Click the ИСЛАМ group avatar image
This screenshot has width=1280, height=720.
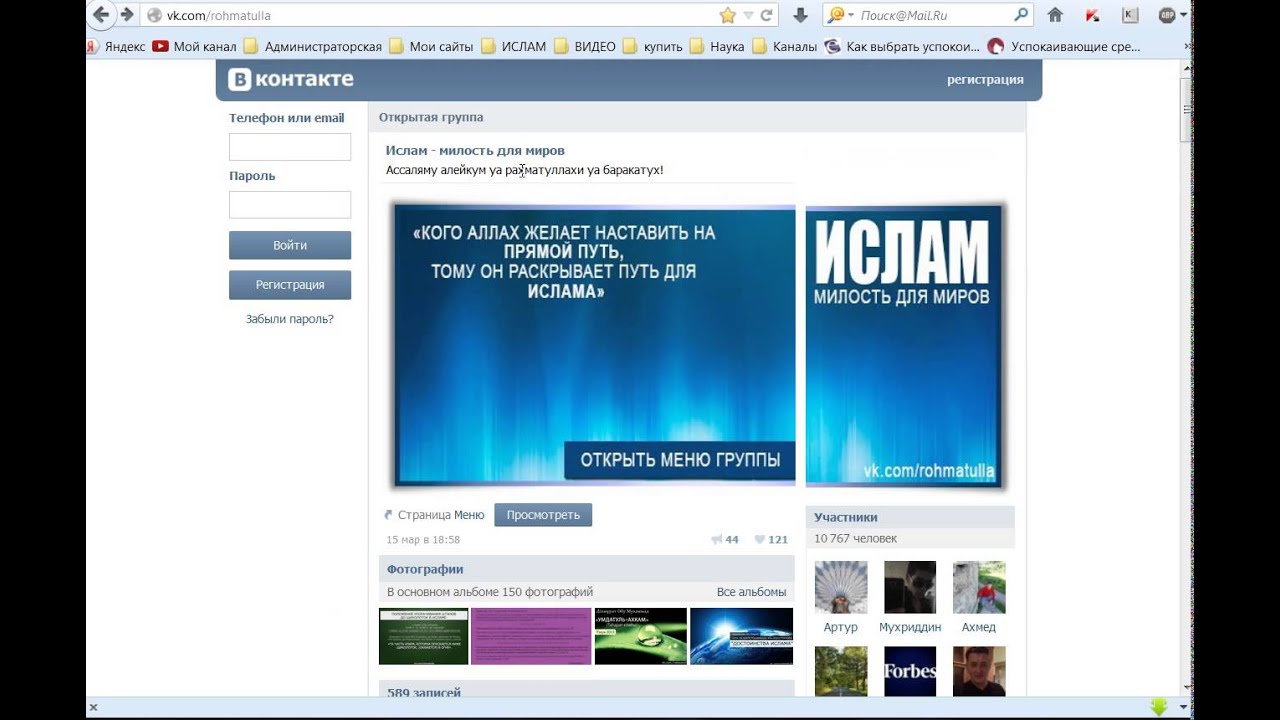tap(904, 346)
